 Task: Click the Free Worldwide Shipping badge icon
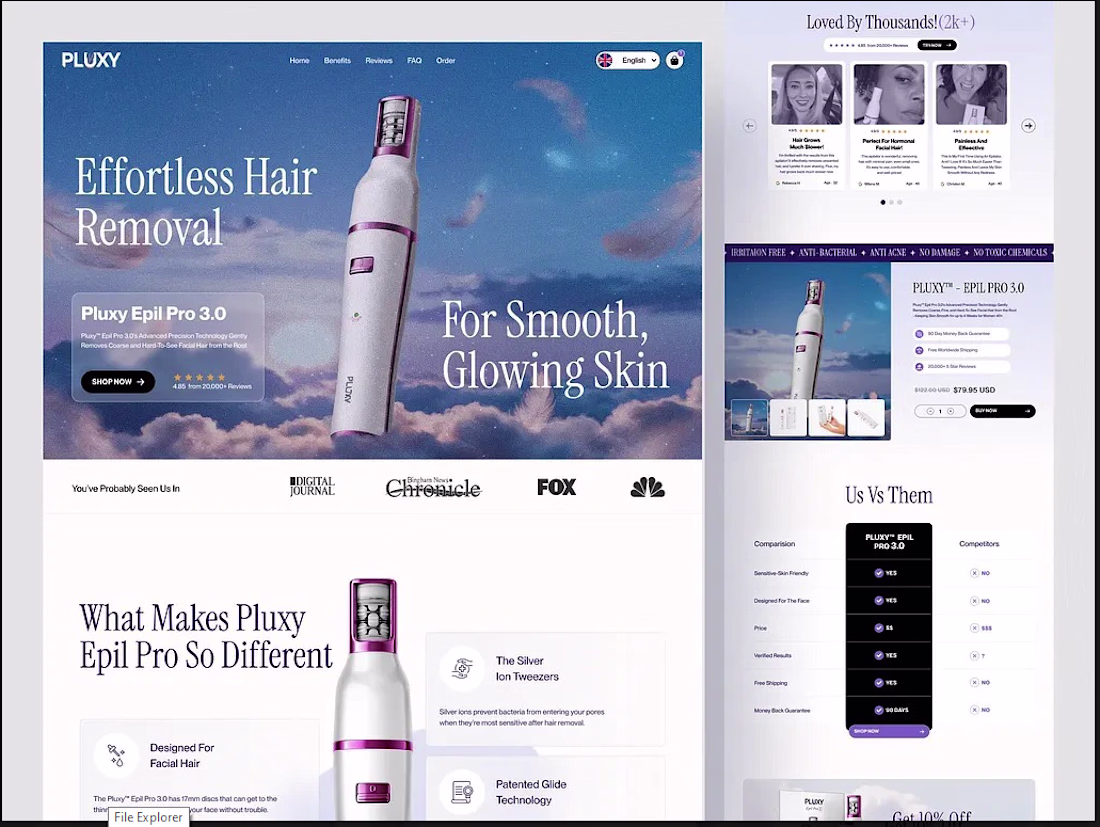coord(919,350)
